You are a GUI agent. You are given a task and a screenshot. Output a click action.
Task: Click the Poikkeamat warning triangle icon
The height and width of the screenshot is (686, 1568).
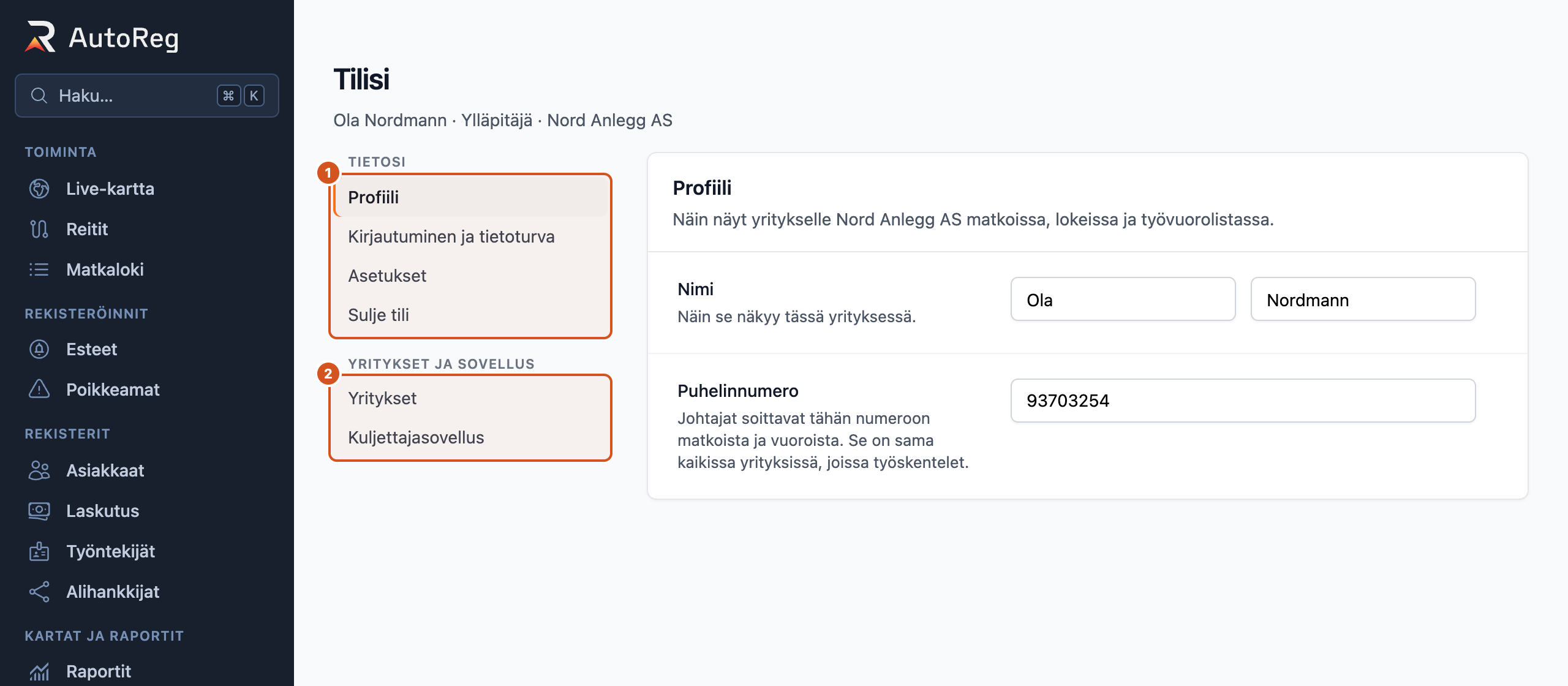39,390
